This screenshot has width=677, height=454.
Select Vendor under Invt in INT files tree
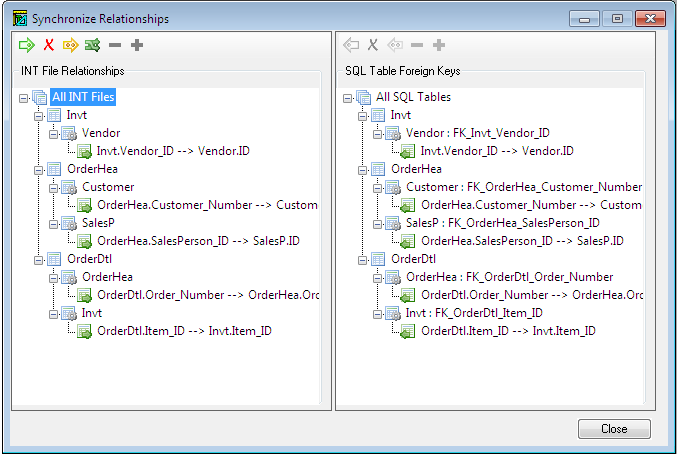(101, 133)
